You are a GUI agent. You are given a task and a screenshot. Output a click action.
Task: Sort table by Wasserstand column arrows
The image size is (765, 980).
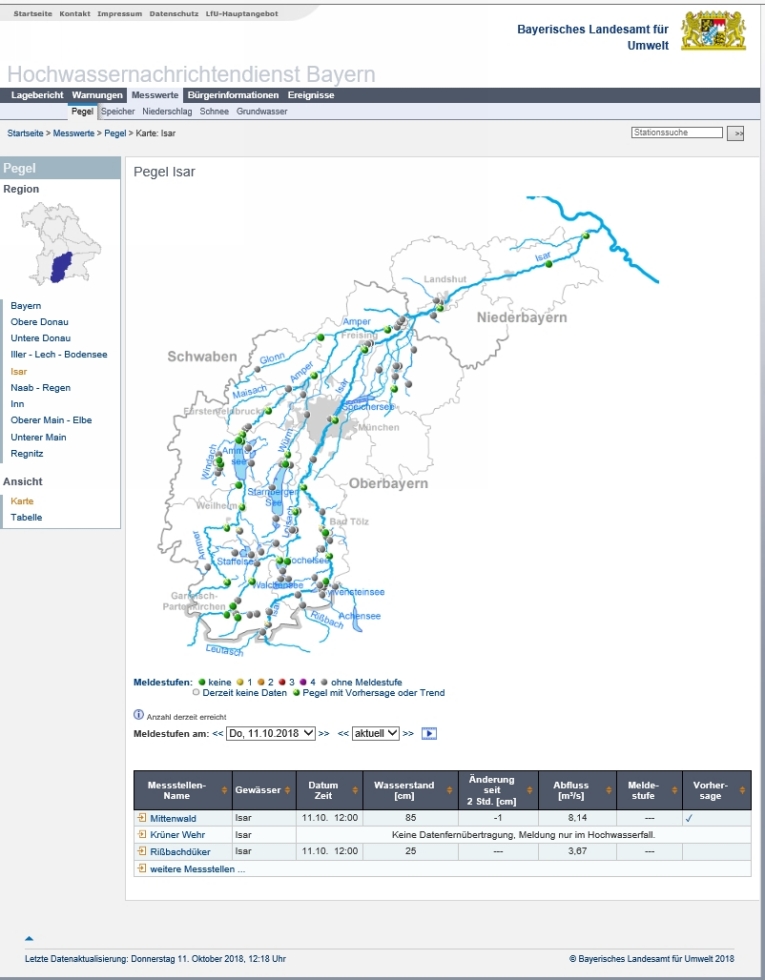point(449,791)
